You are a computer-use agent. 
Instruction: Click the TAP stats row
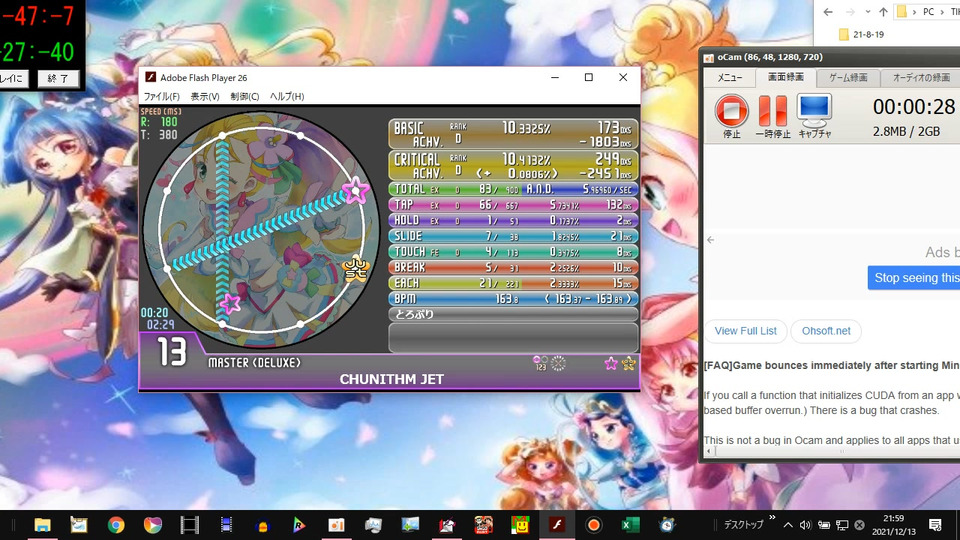(x=513, y=204)
